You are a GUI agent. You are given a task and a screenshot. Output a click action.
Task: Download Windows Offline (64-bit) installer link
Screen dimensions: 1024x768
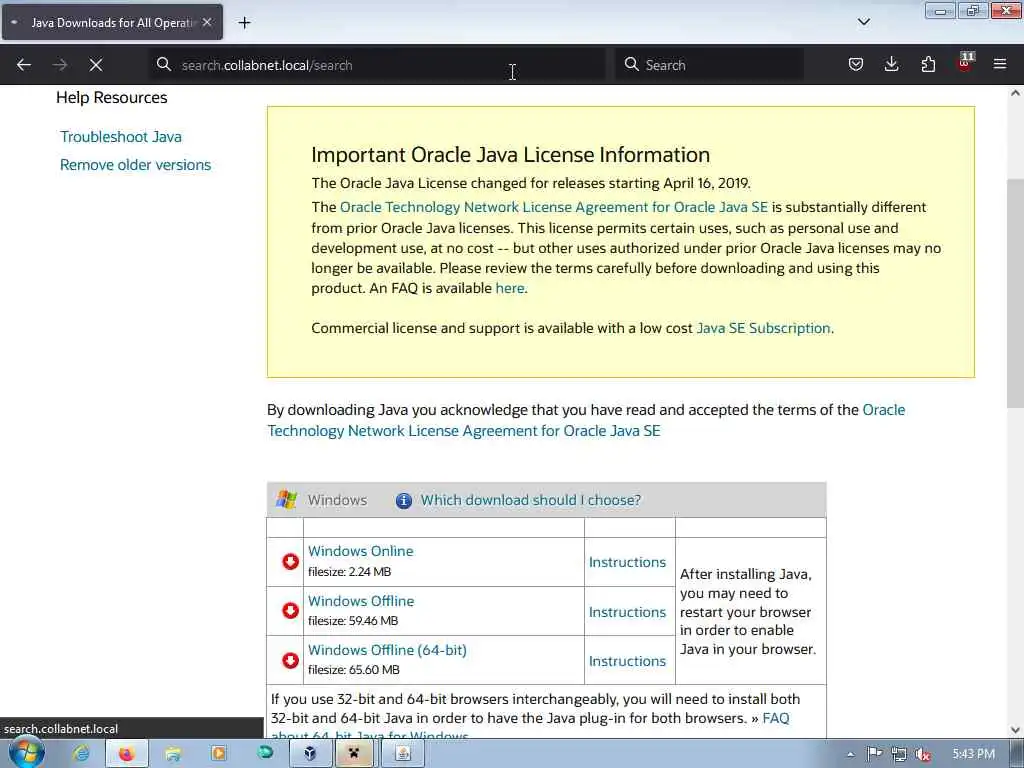pos(387,650)
